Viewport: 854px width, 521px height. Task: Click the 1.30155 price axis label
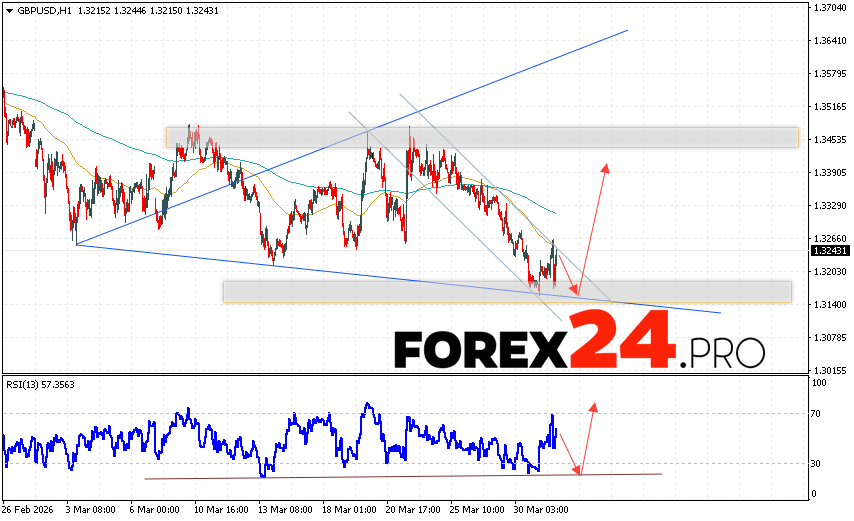[x=831, y=370]
